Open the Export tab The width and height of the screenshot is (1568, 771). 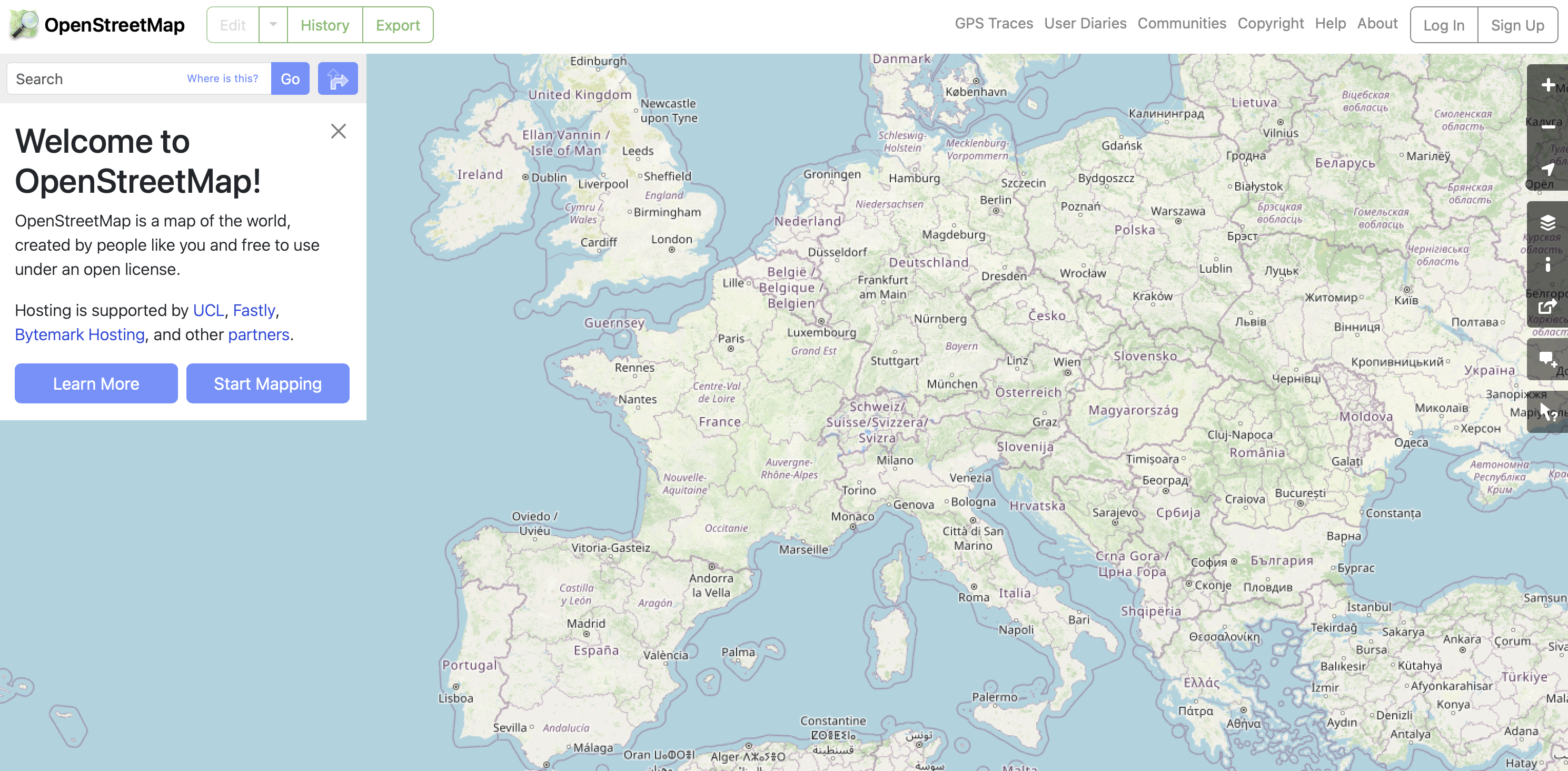coord(398,25)
